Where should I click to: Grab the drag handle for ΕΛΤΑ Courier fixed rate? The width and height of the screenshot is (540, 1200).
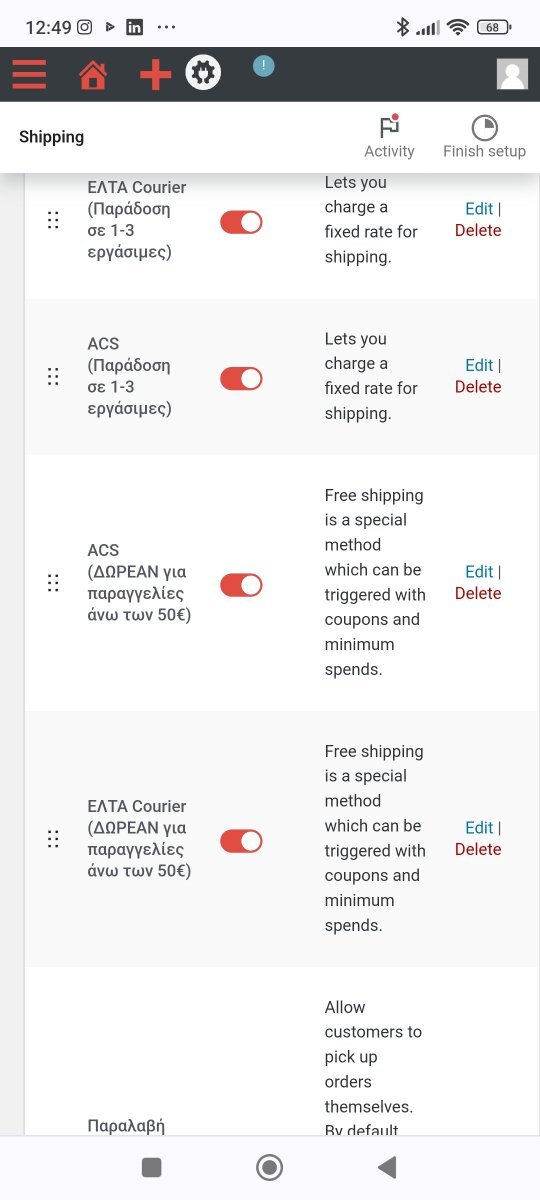53,220
